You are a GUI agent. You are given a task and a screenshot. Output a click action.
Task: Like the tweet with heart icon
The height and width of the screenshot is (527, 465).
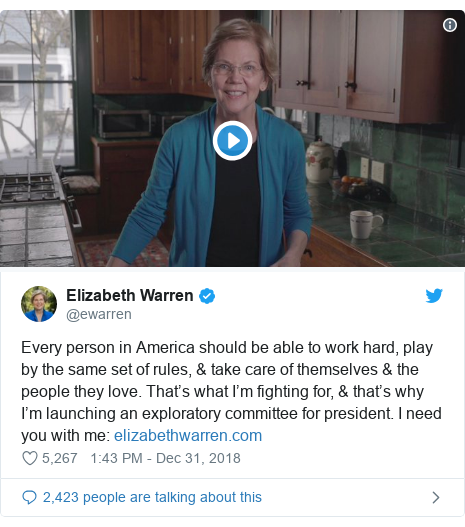pyautogui.click(x=30, y=458)
